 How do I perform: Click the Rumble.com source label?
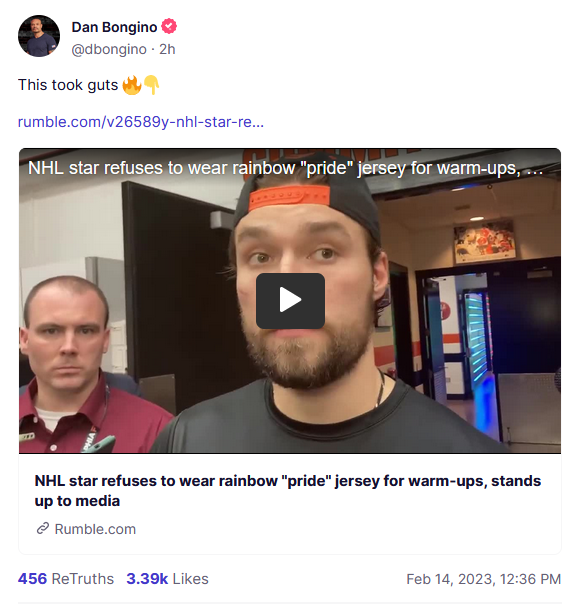(95, 529)
